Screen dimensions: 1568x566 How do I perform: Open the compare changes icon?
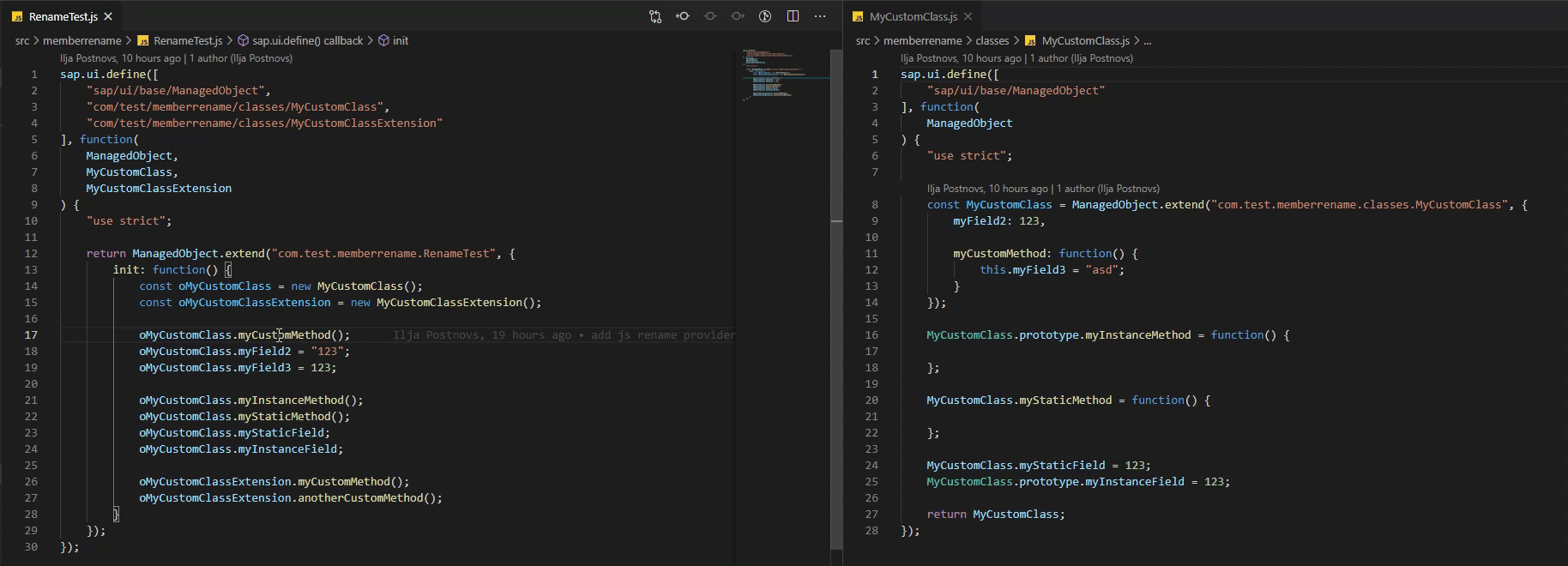point(655,16)
